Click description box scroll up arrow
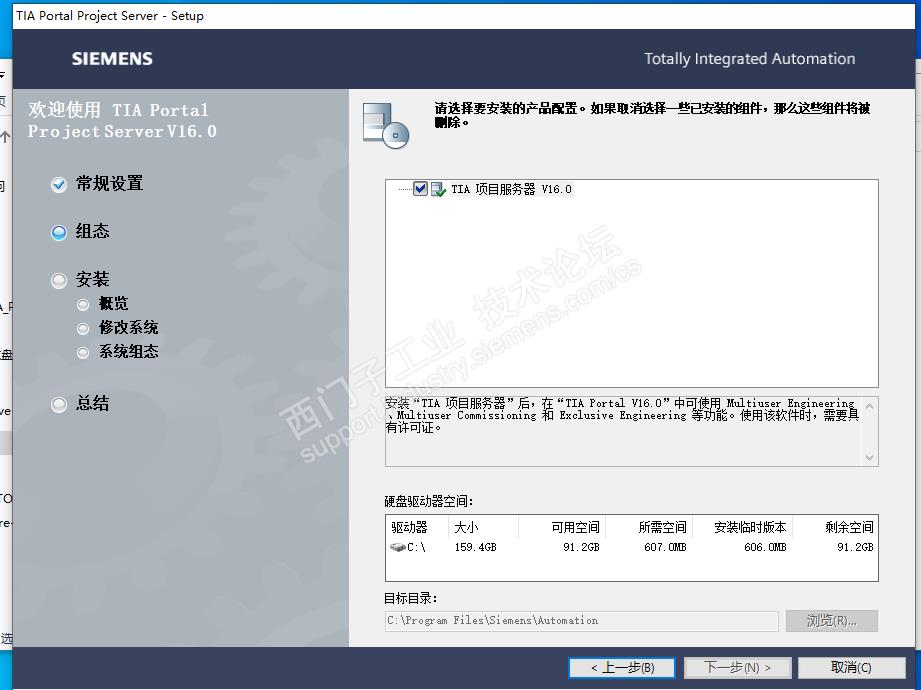This screenshot has height=690, width=921. click(x=870, y=406)
